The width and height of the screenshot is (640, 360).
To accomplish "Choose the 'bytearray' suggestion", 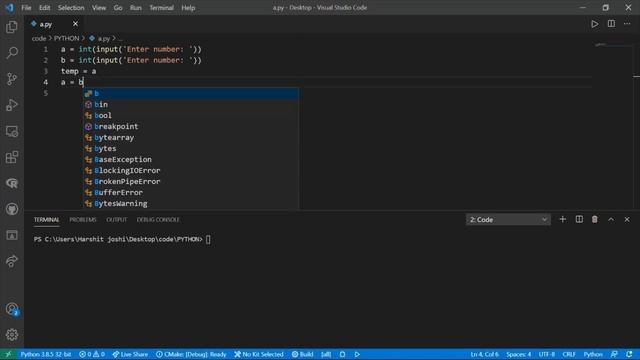I will pos(191,138).
